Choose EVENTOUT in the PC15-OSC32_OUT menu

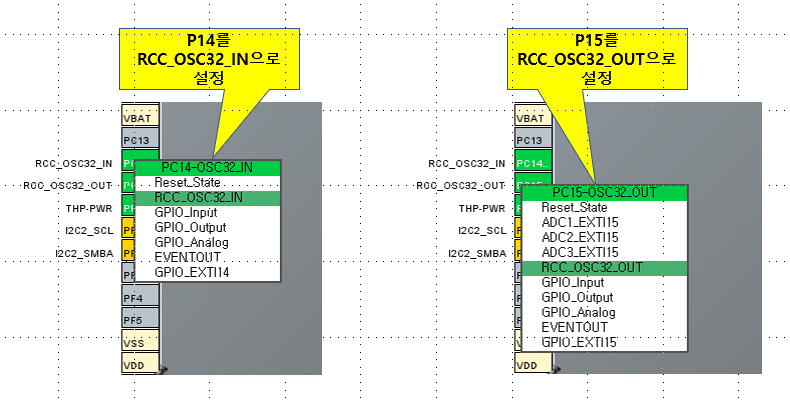pyautogui.click(x=574, y=327)
